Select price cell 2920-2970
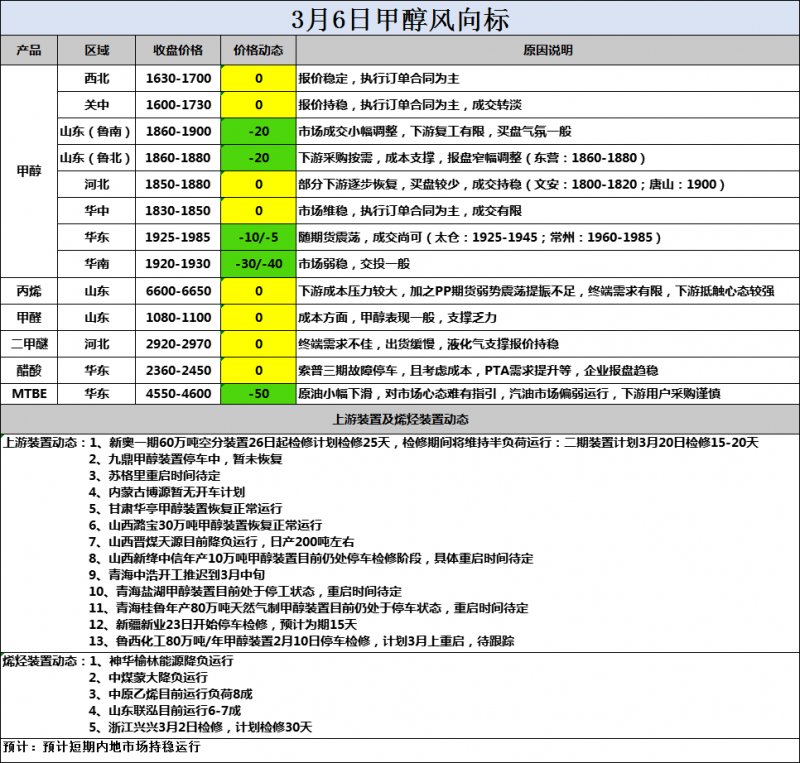The height and width of the screenshot is (763, 800). click(x=178, y=344)
